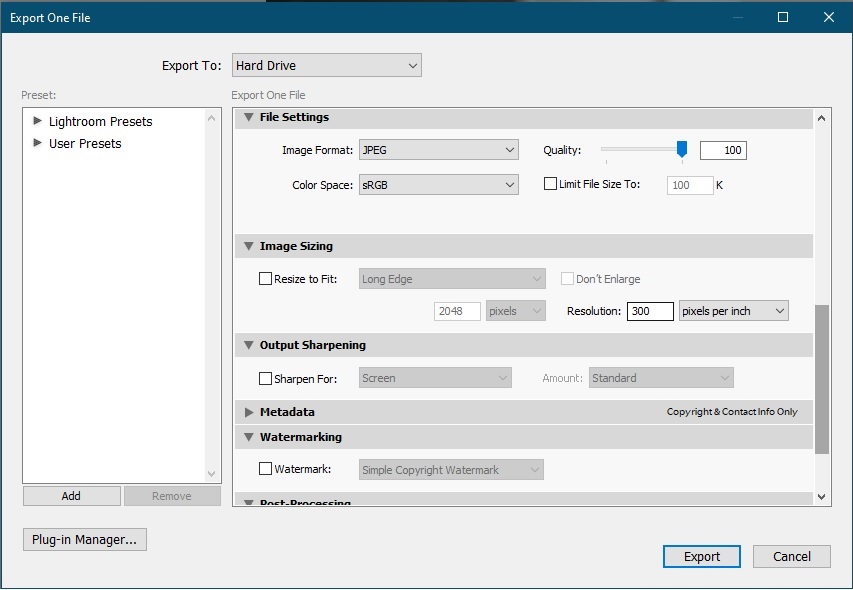Screen dimensions: 853x590
Task: Click the Export button
Action: tap(701, 557)
